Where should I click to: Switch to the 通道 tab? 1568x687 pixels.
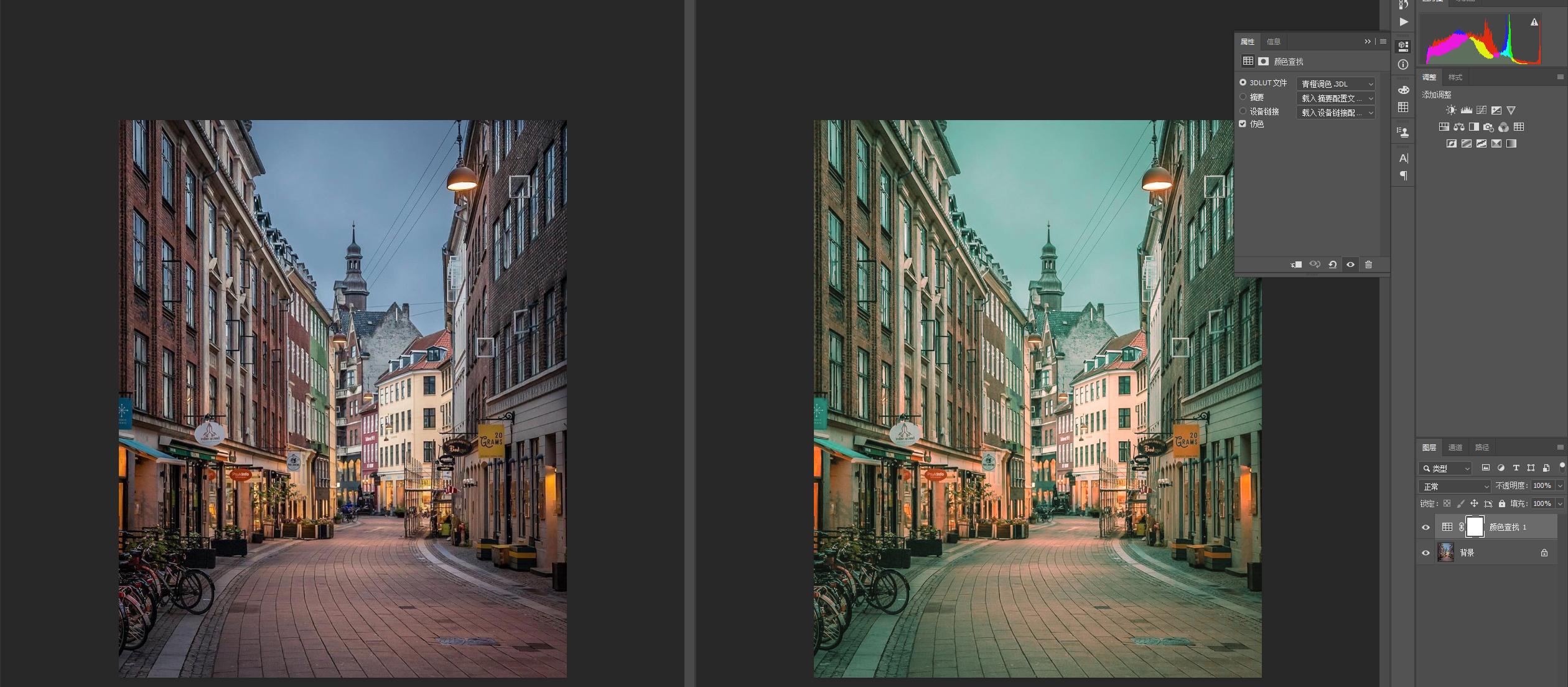click(x=1455, y=447)
